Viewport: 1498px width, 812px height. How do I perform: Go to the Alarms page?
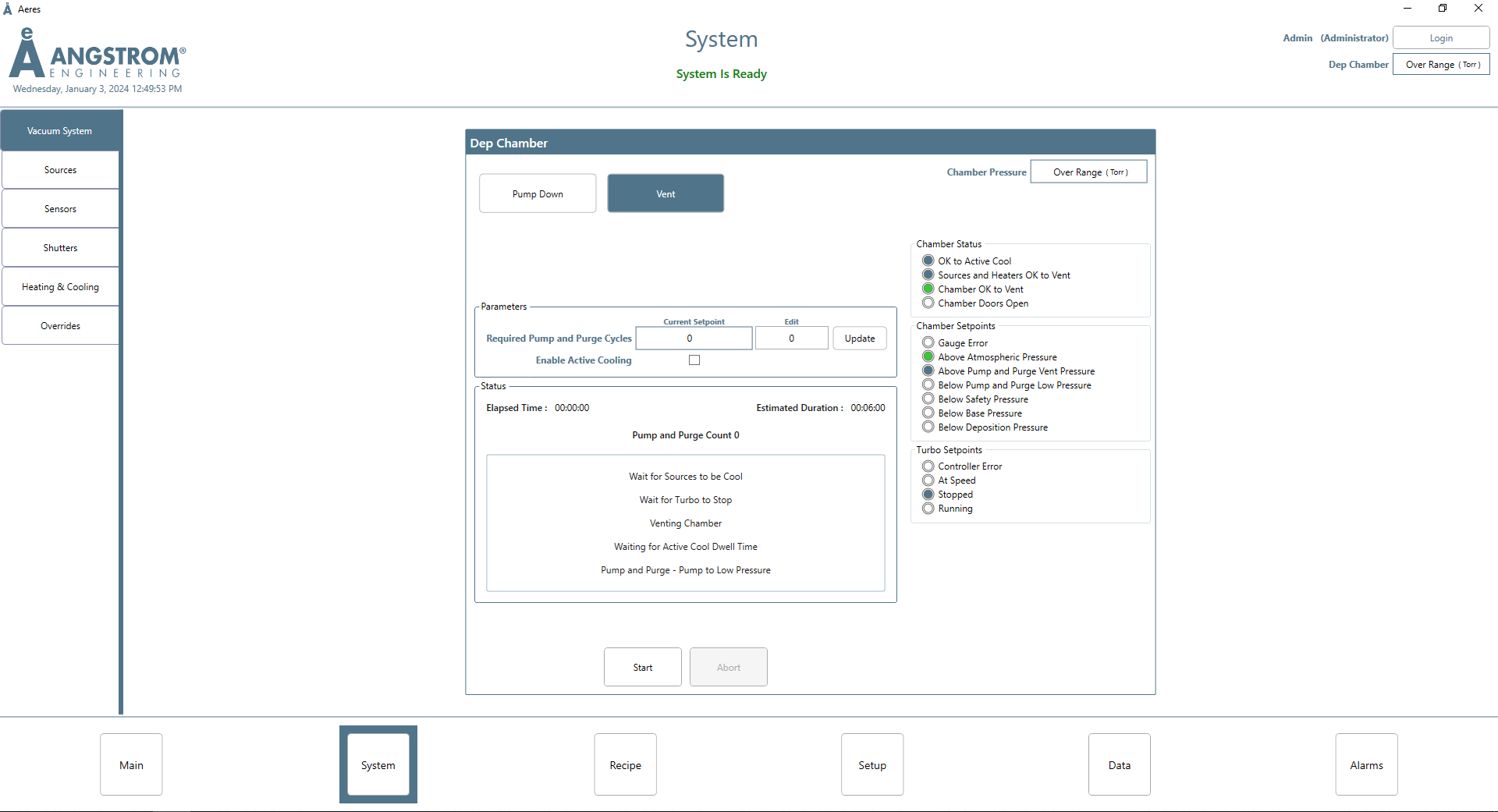(x=1366, y=765)
